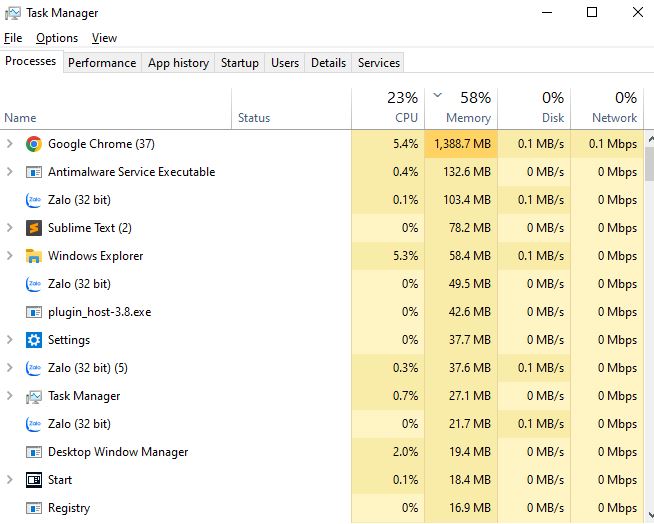Select Antimalware Service Executable name
Image resolution: width=654 pixels, height=524 pixels.
tap(131, 172)
